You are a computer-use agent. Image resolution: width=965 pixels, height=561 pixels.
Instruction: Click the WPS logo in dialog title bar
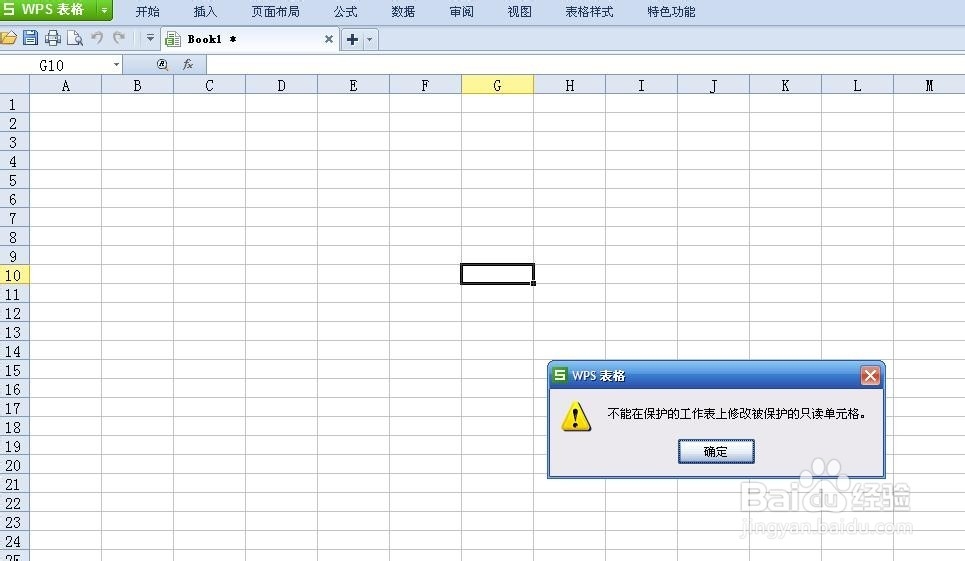(x=559, y=375)
